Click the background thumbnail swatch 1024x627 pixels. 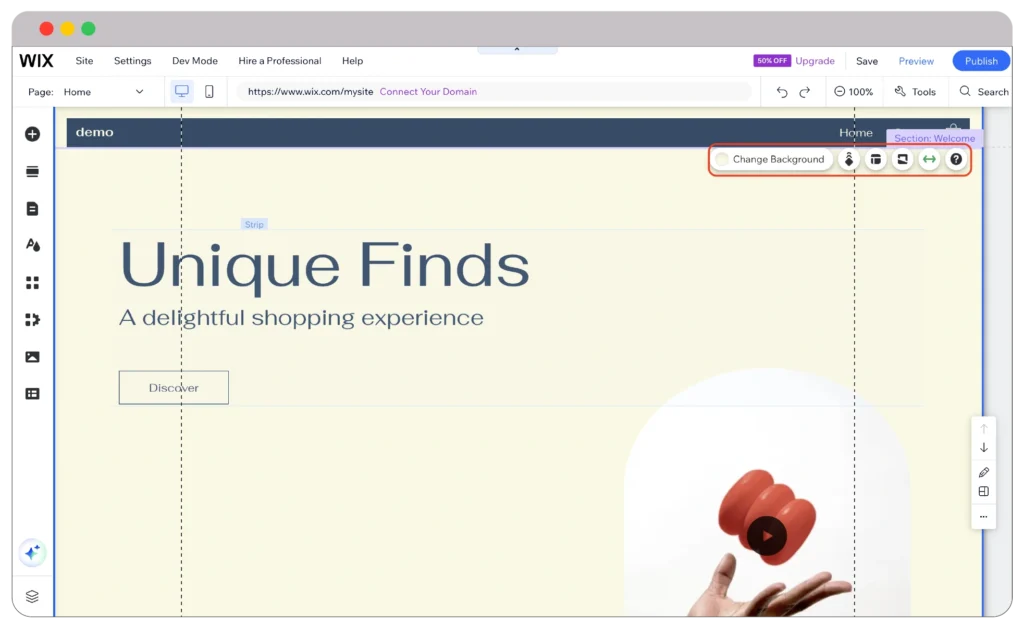[x=722, y=159]
